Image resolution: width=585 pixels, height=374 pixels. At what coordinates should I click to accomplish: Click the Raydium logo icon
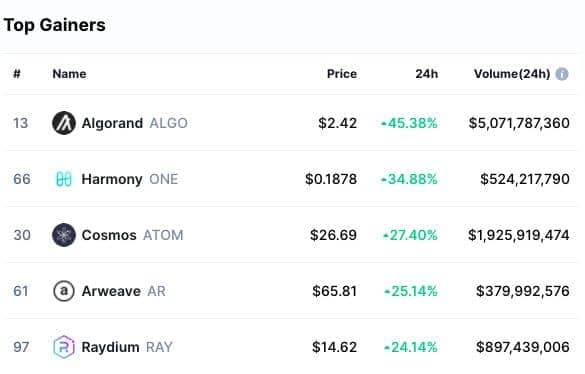tap(64, 347)
